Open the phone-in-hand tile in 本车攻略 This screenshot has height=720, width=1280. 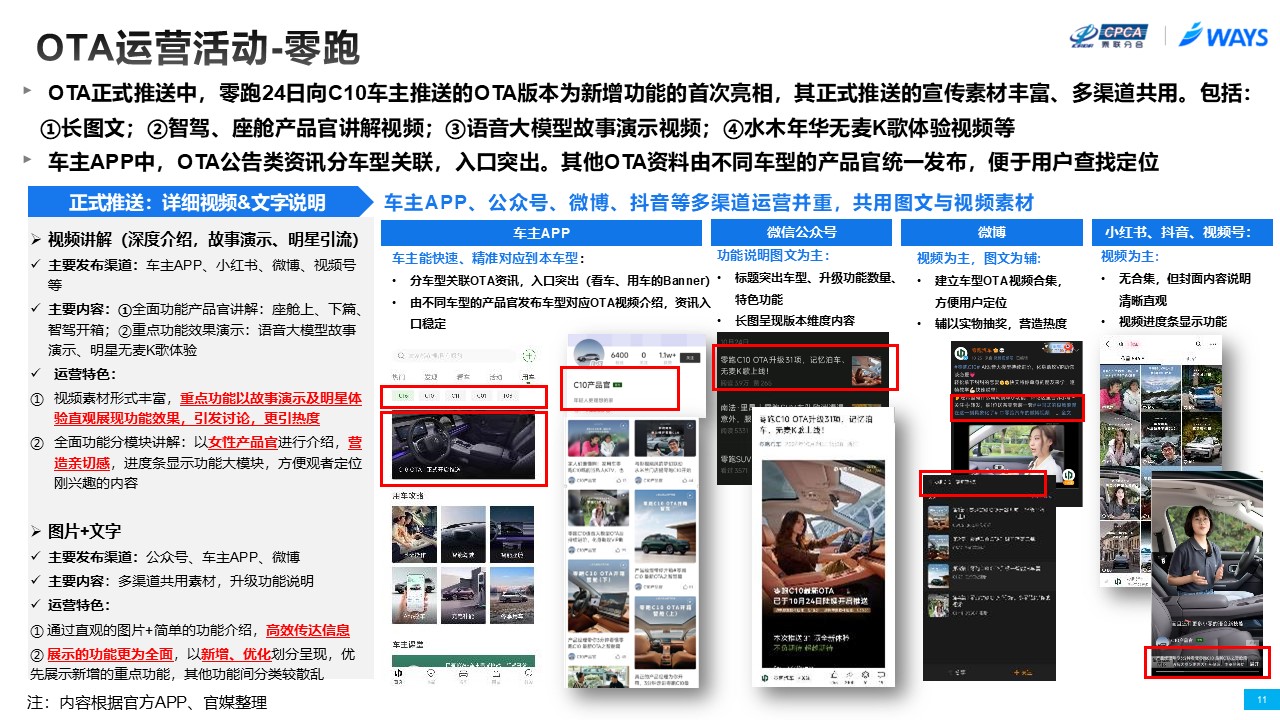[x=414, y=595]
